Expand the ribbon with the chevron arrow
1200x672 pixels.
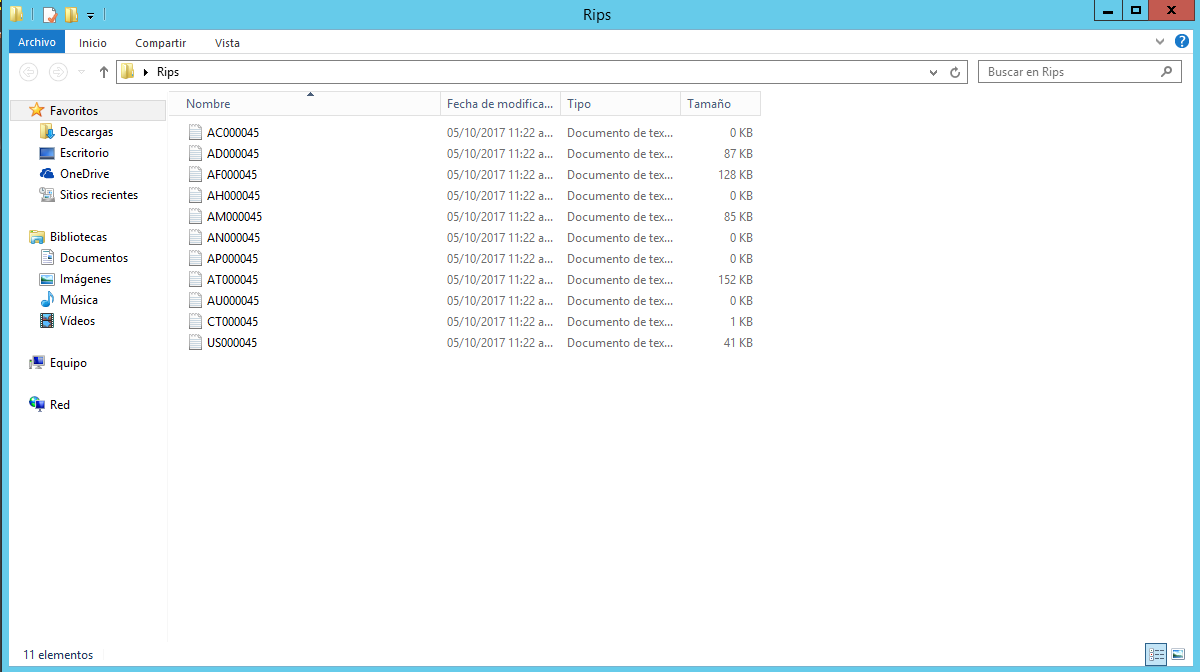point(1160,42)
